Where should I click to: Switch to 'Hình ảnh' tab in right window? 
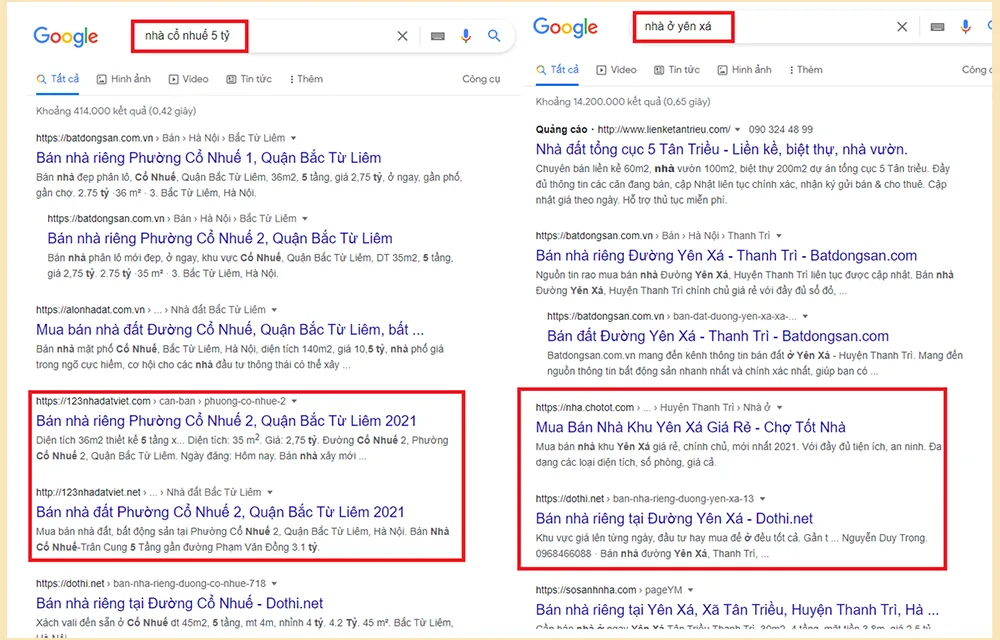(x=744, y=70)
